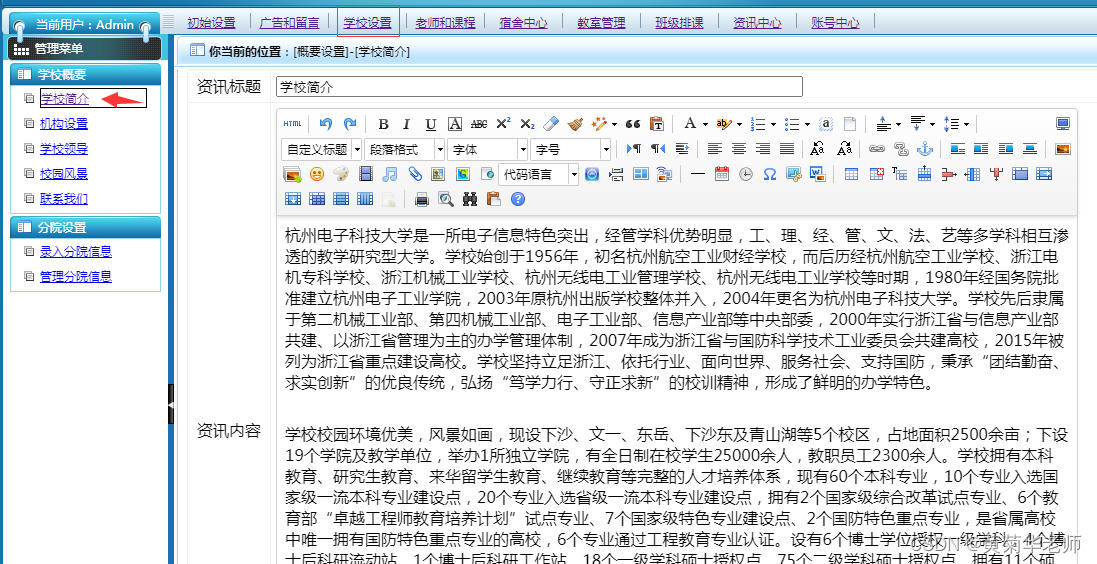Click the clear document blank-page icon
The image size is (1097, 564).
(x=850, y=124)
